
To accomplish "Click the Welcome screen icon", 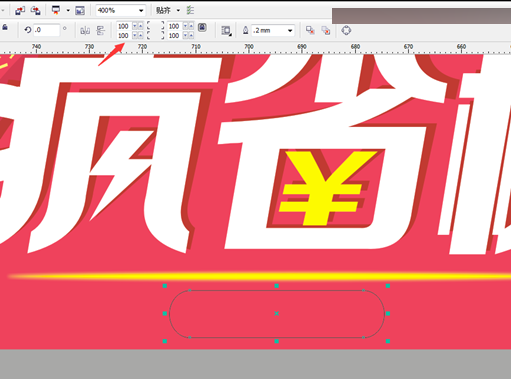I will [x=80, y=10].
